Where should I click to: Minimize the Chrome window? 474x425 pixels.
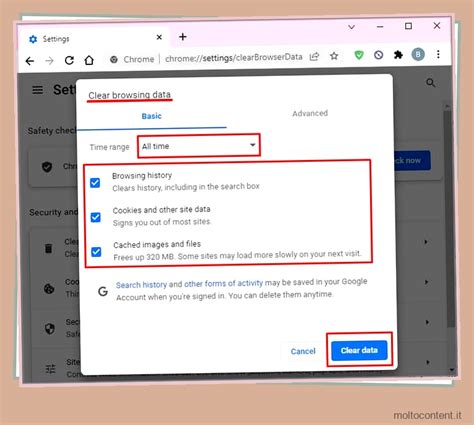pos(380,27)
